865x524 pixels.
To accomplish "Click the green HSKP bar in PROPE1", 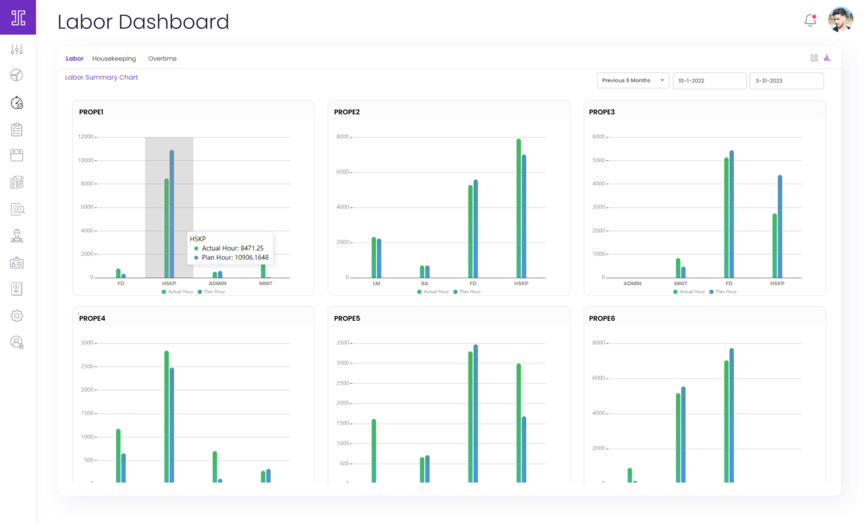I will coord(167,228).
